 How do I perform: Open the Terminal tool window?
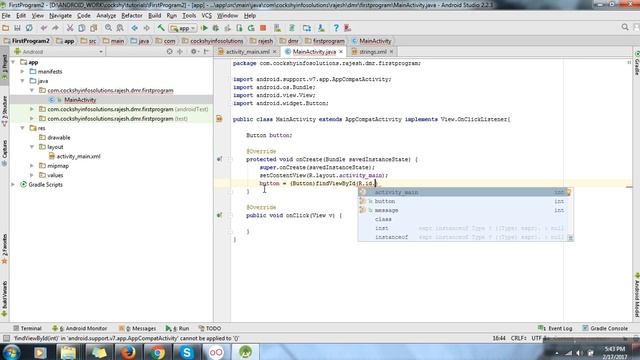click(27, 328)
